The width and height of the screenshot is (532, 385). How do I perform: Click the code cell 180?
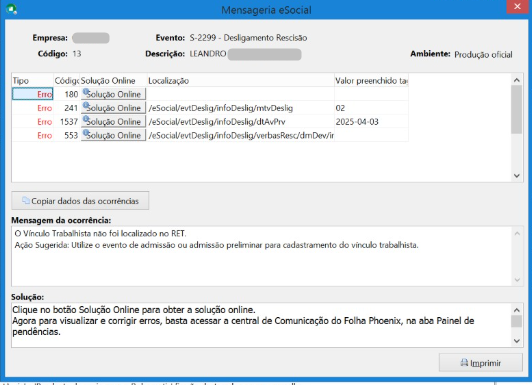tap(66, 94)
